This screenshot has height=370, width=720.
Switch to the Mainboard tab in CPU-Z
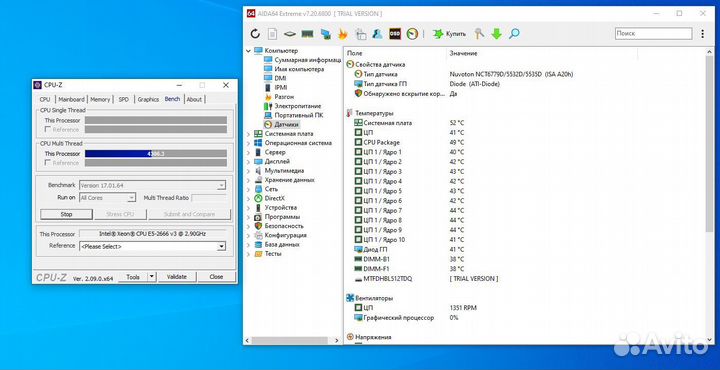pos(71,99)
